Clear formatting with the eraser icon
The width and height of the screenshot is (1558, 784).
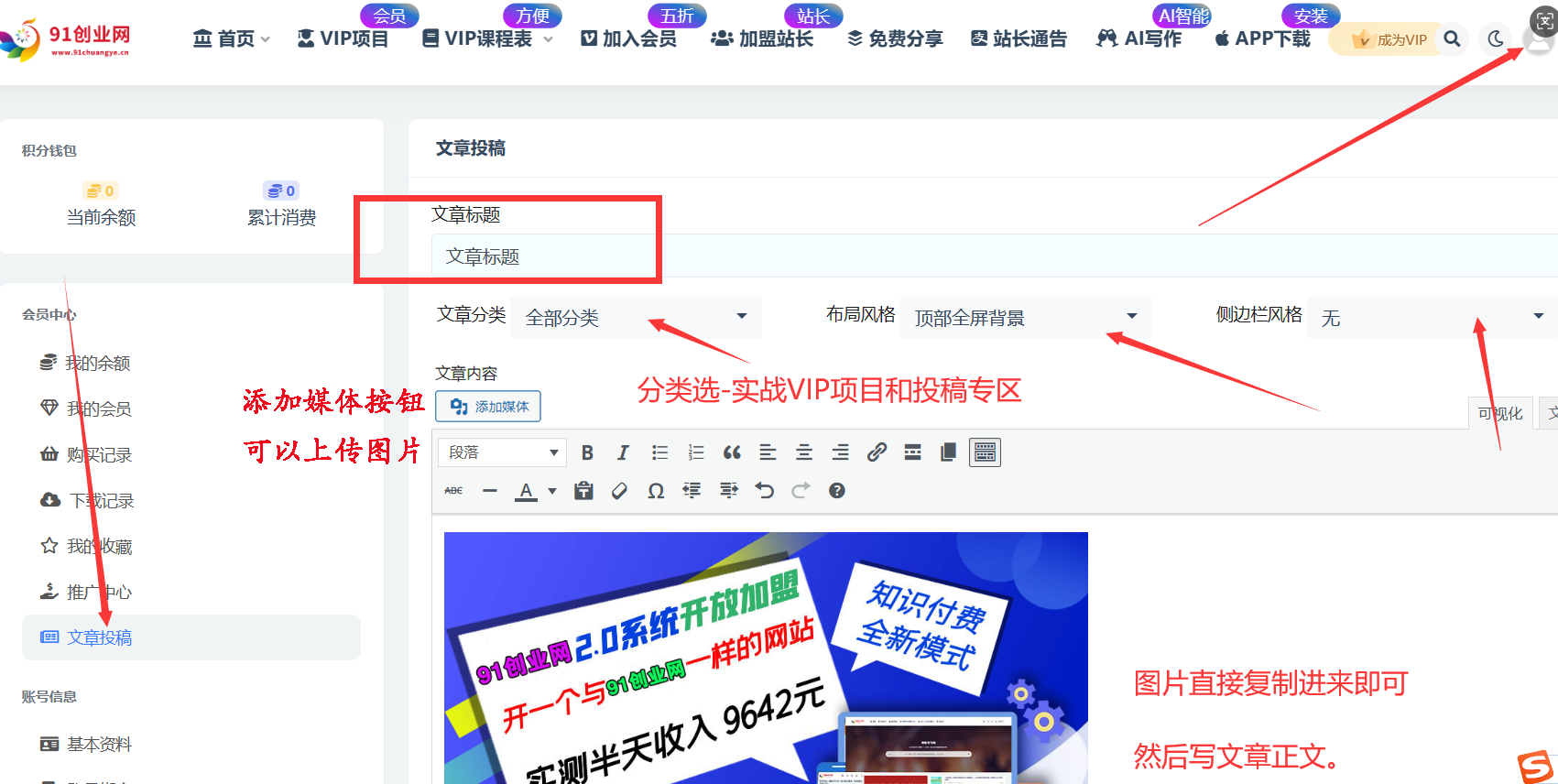[619, 491]
